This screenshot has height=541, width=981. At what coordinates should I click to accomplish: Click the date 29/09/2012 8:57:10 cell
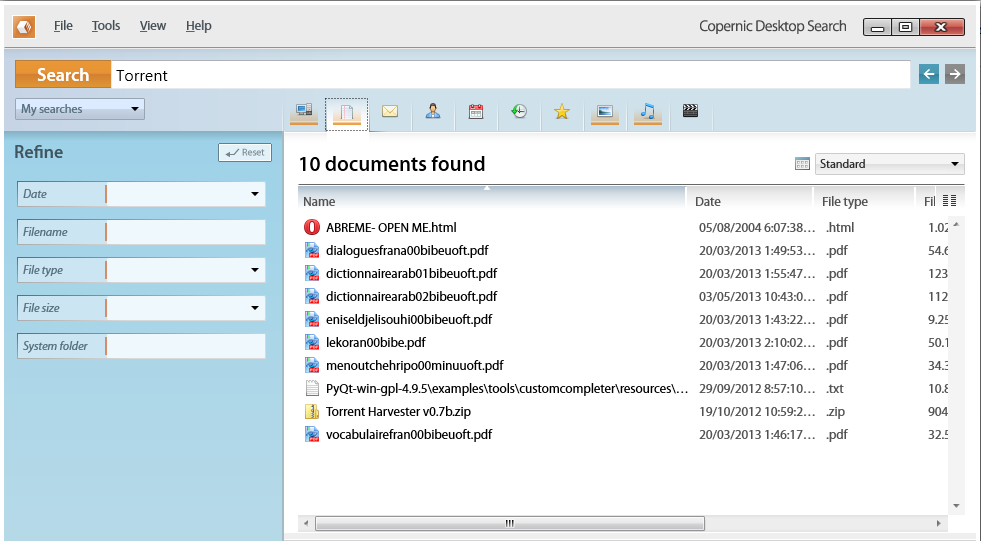757,388
